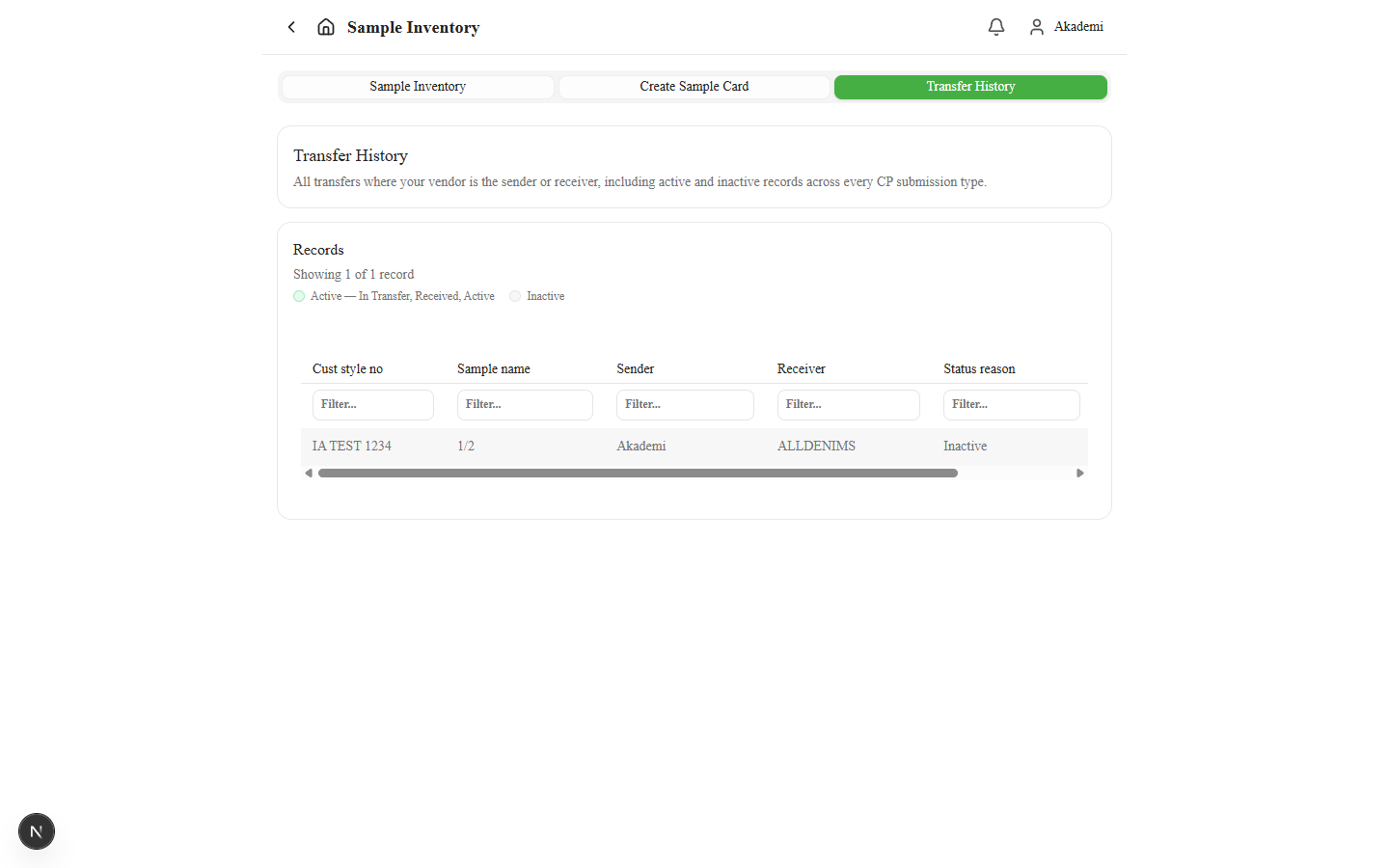Image resolution: width=1389 pixels, height=868 pixels.
Task: Focus the Sender filter input
Action: coord(685,405)
